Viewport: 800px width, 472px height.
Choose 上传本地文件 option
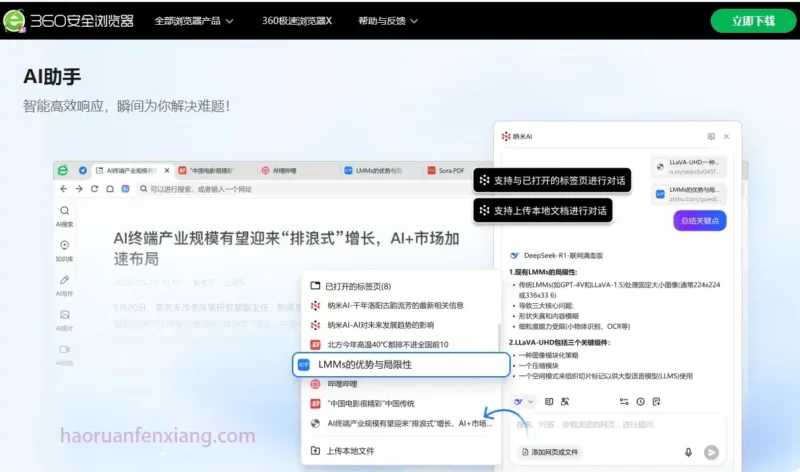[x=343, y=451]
